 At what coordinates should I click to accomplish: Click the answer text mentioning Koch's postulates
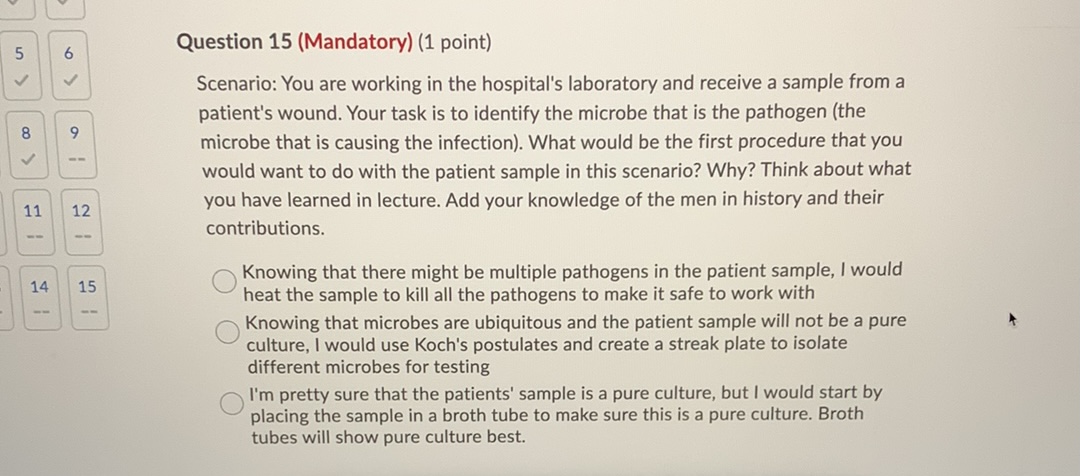coord(575,343)
